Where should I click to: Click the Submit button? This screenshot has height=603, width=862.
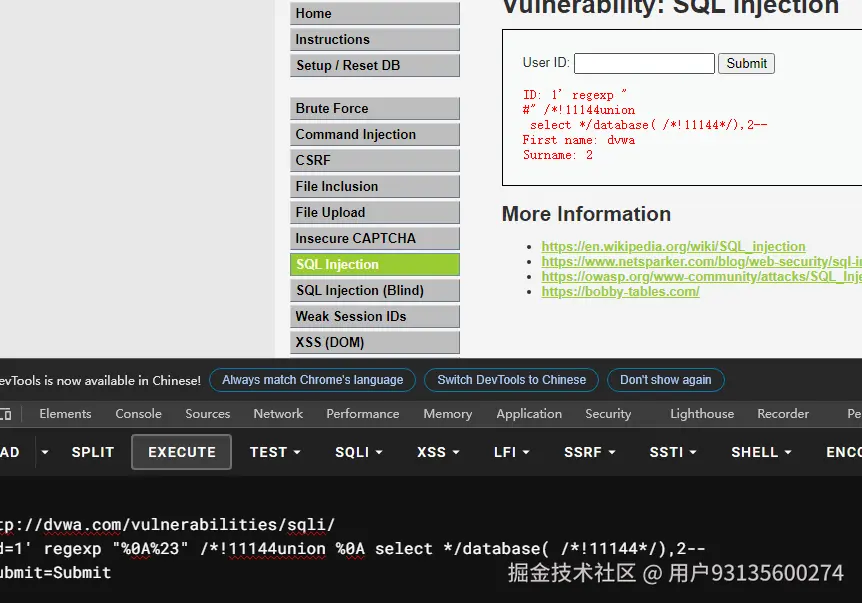pos(746,63)
